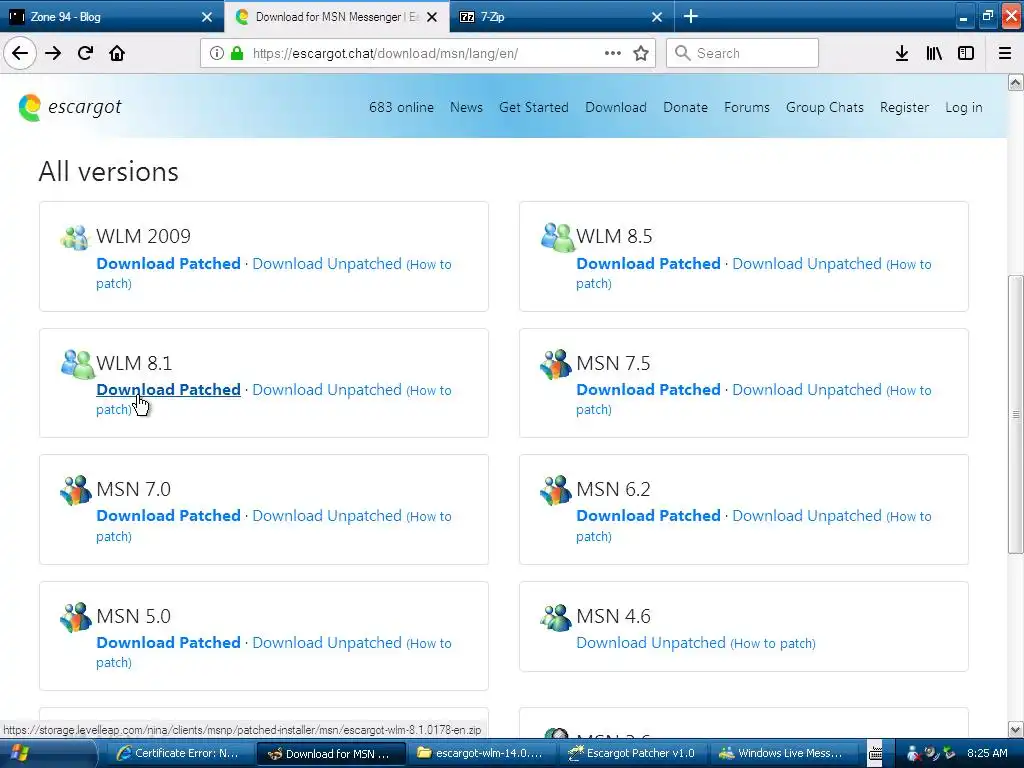Close the 7-Zip tab
This screenshot has width=1024, height=768.
657,17
